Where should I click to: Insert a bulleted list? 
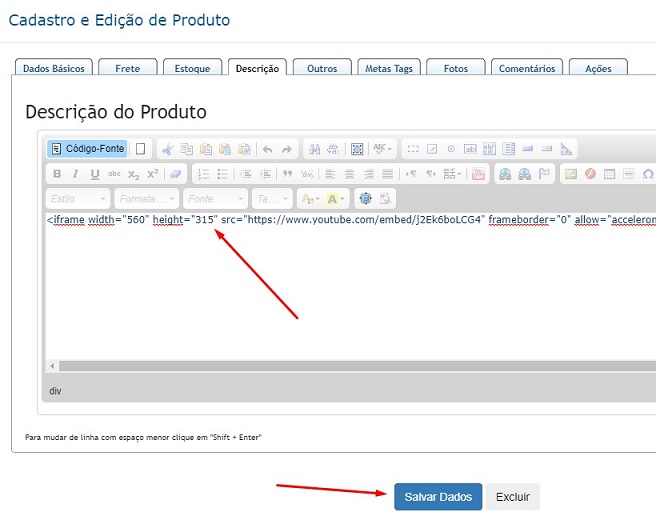tap(223, 174)
